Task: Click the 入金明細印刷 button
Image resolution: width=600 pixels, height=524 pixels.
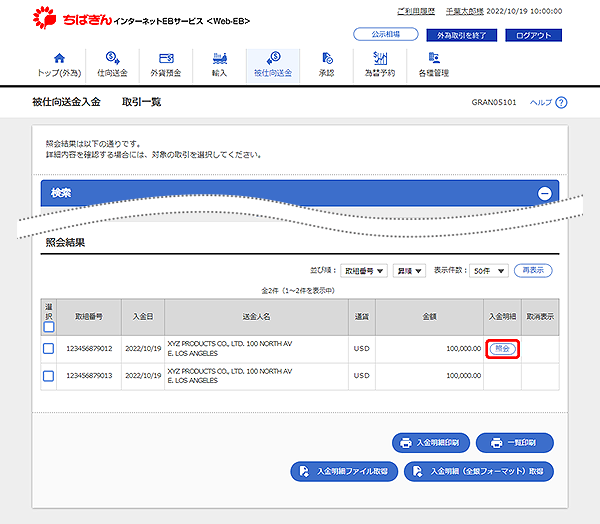Action: click(431, 443)
